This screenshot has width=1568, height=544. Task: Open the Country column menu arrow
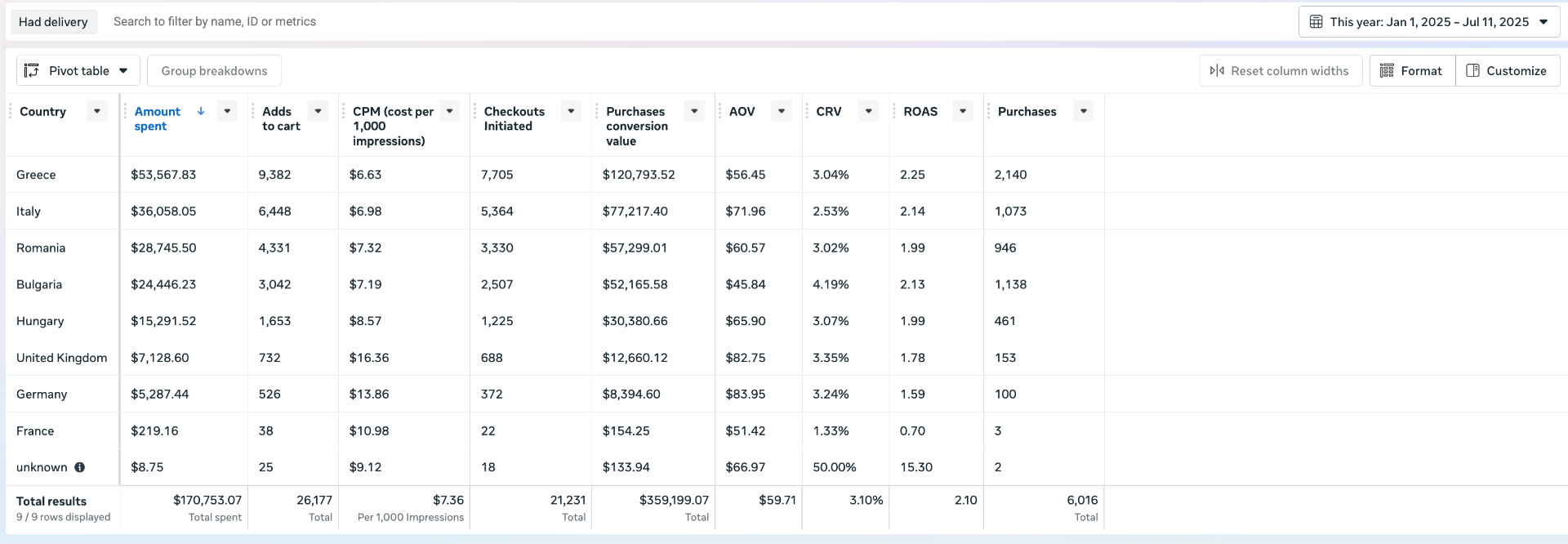click(x=97, y=111)
